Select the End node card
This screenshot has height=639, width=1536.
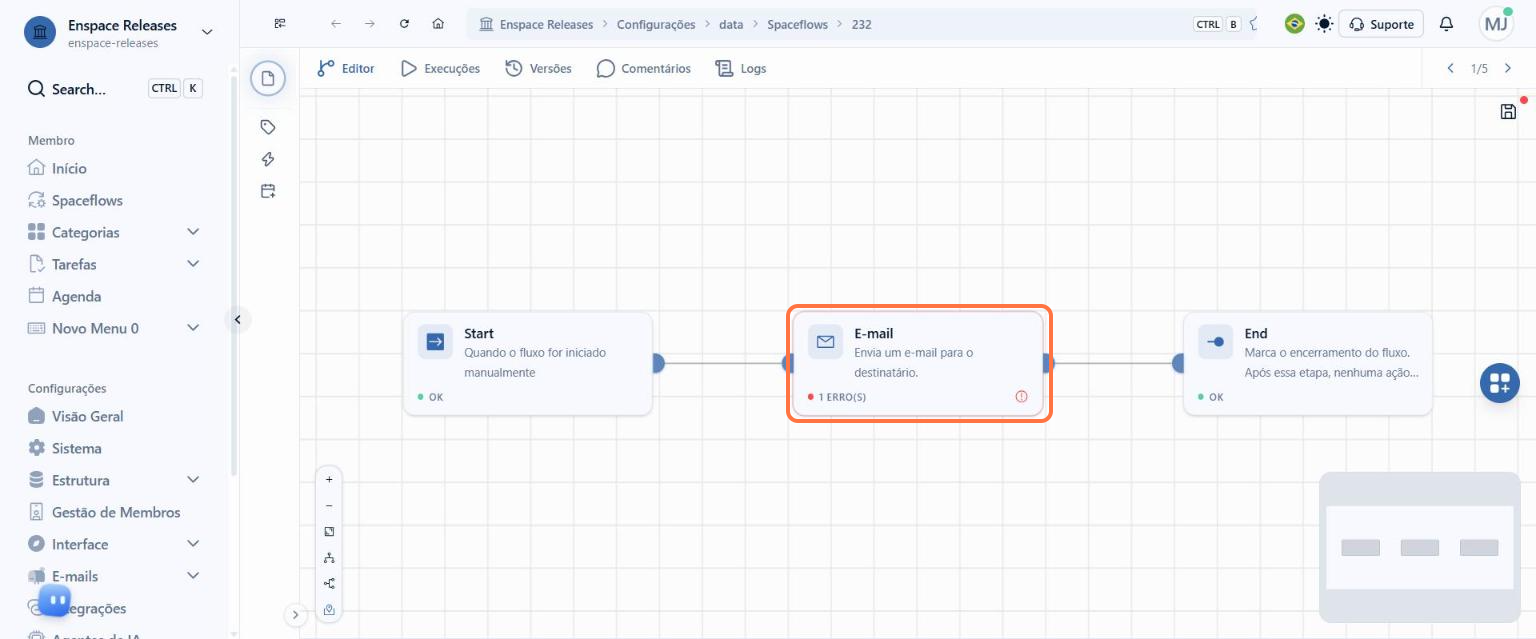[1308, 364]
